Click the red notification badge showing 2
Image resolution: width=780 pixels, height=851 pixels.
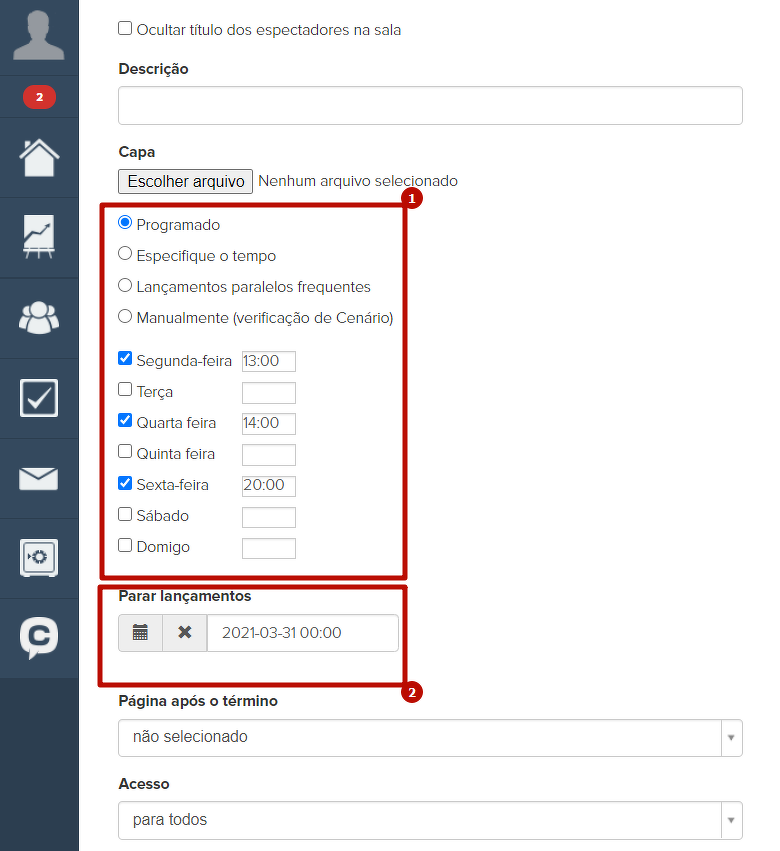[x=39, y=97]
